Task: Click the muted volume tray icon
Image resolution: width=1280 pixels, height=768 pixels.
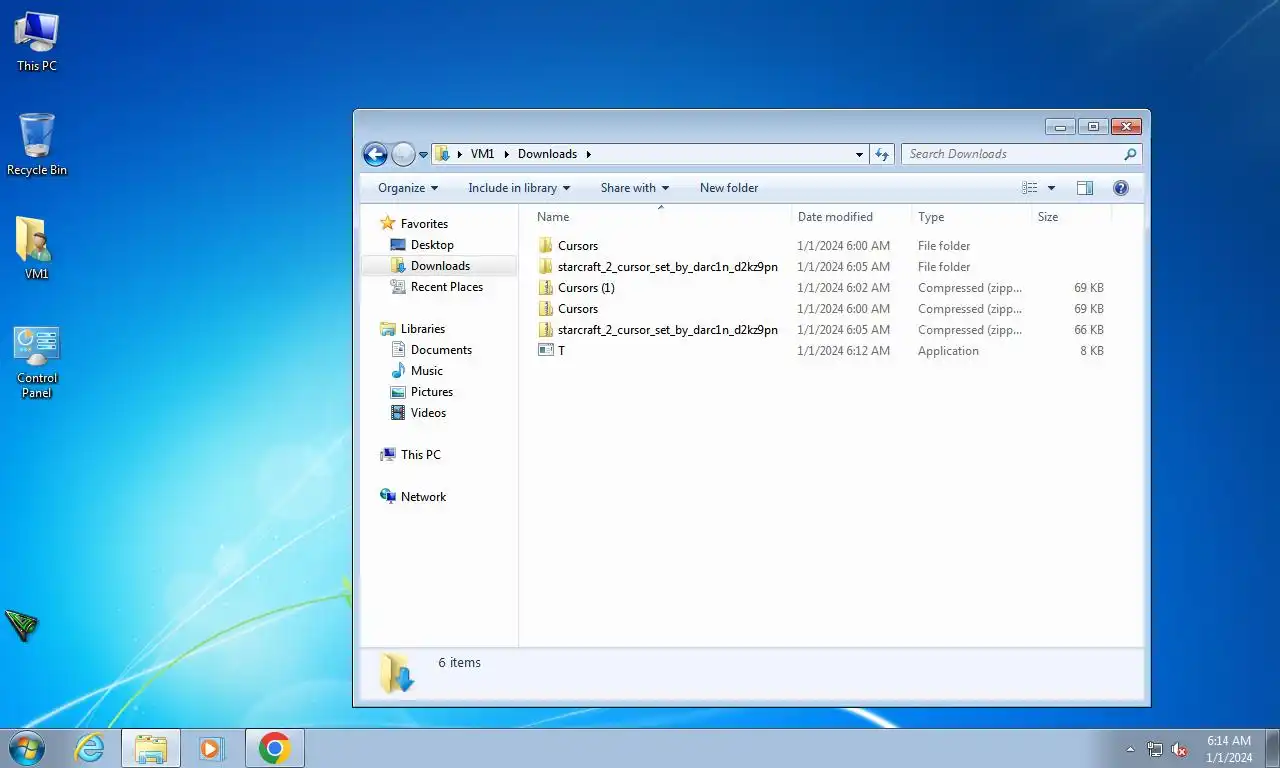Action: (1180, 749)
